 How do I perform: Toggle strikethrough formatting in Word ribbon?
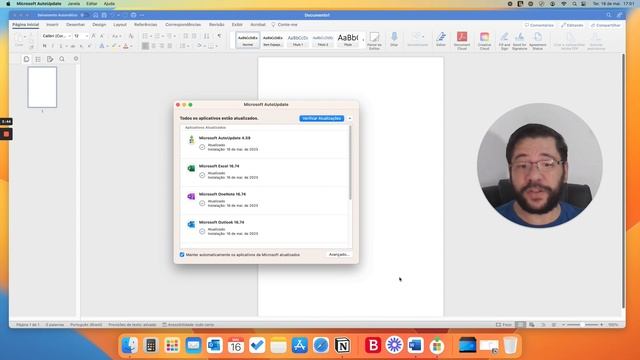(x=73, y=46)
